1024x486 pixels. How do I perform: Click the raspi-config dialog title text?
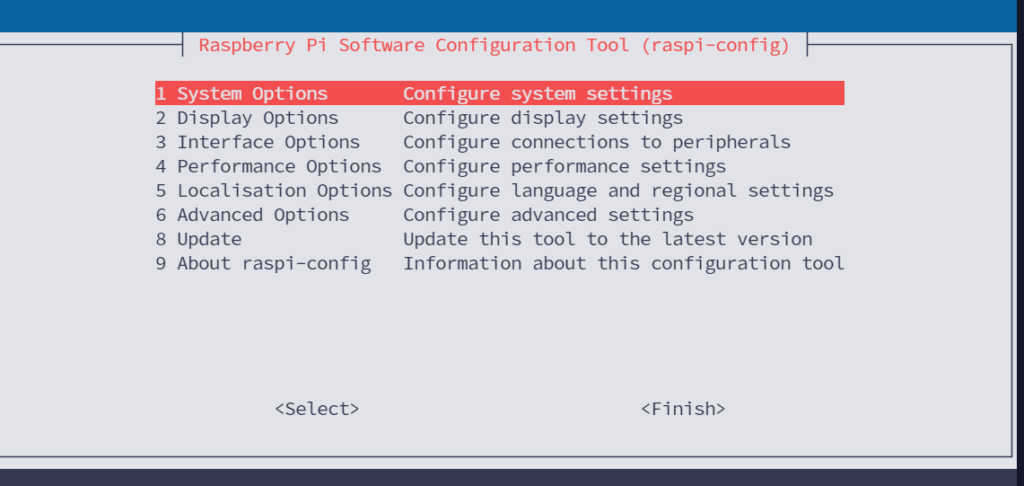(494, 45)
